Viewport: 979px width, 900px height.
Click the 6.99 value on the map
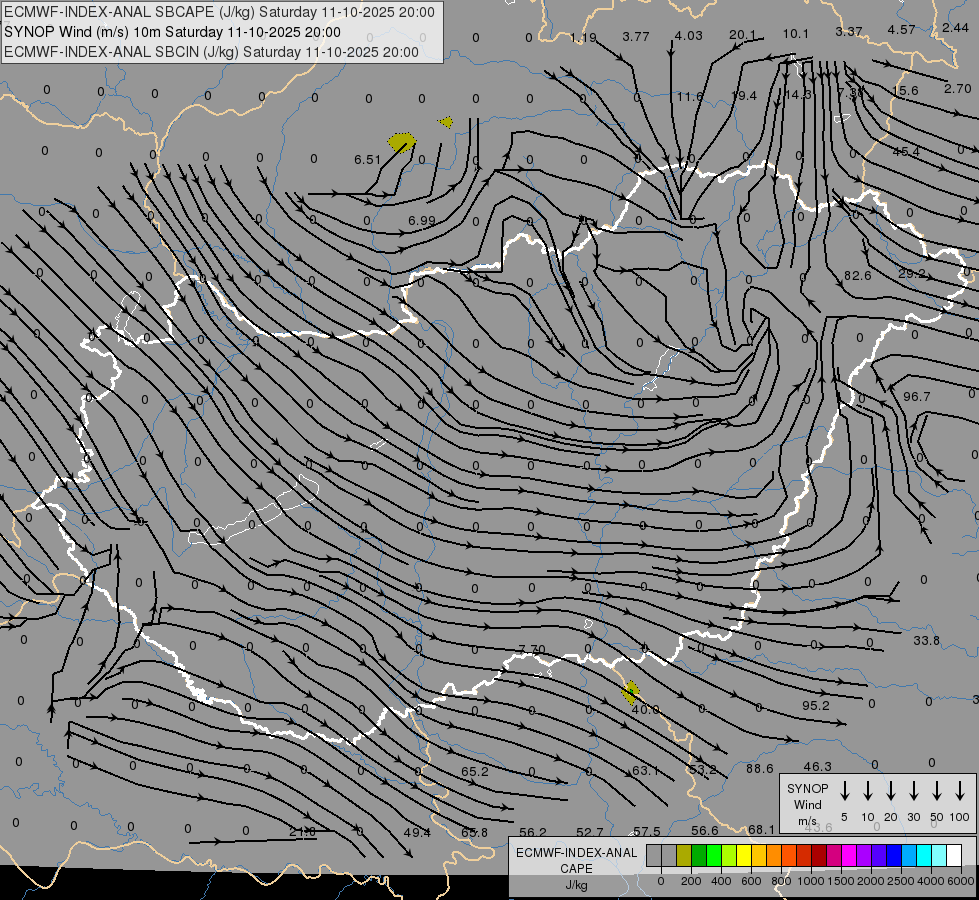click(x=421, y=220)
